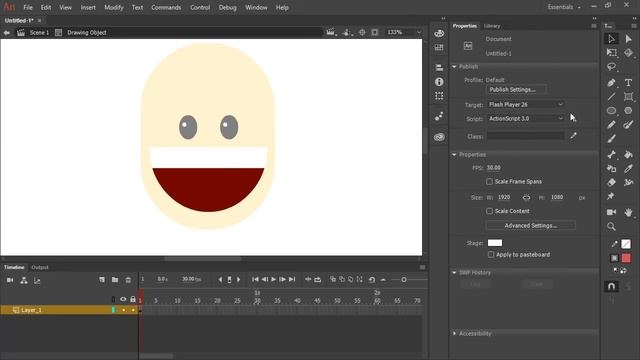Open the Commands menu
Viewport: 640px width, 360px height.
(x=166, y=7)
